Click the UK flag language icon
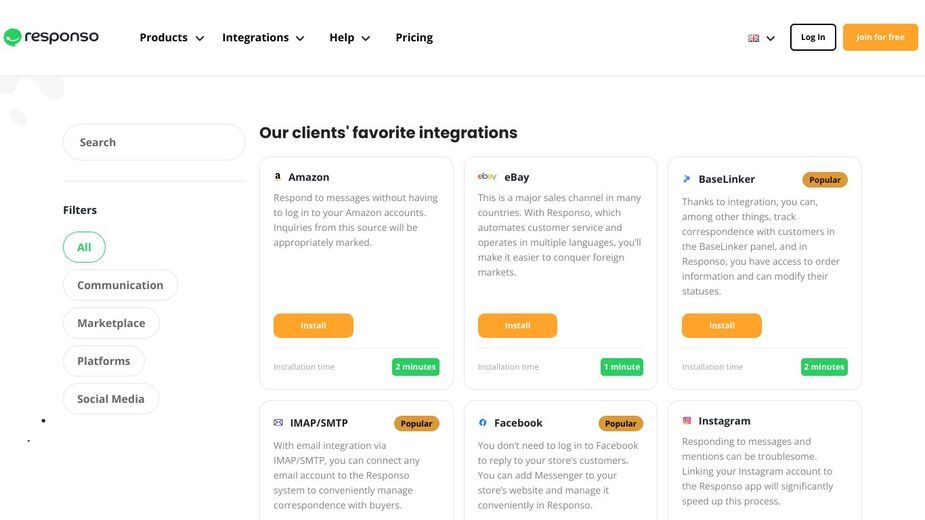 click(x=753, y=38)
